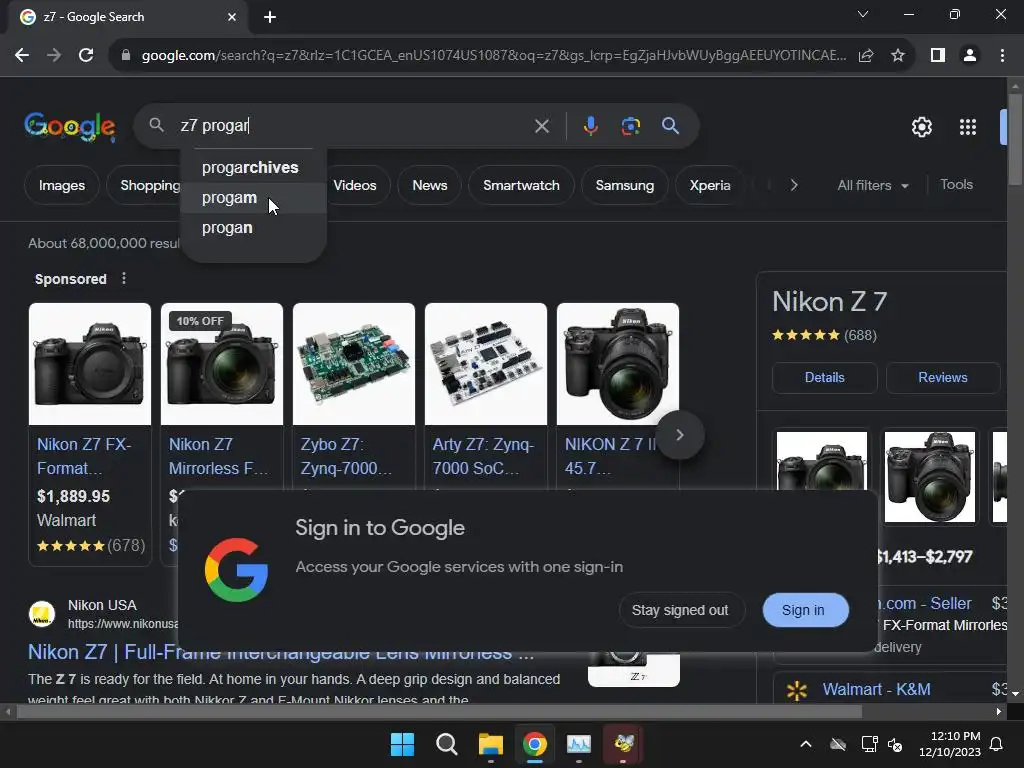
Task: Open the notifications bell in tray
Action: (x=997, y=744)
